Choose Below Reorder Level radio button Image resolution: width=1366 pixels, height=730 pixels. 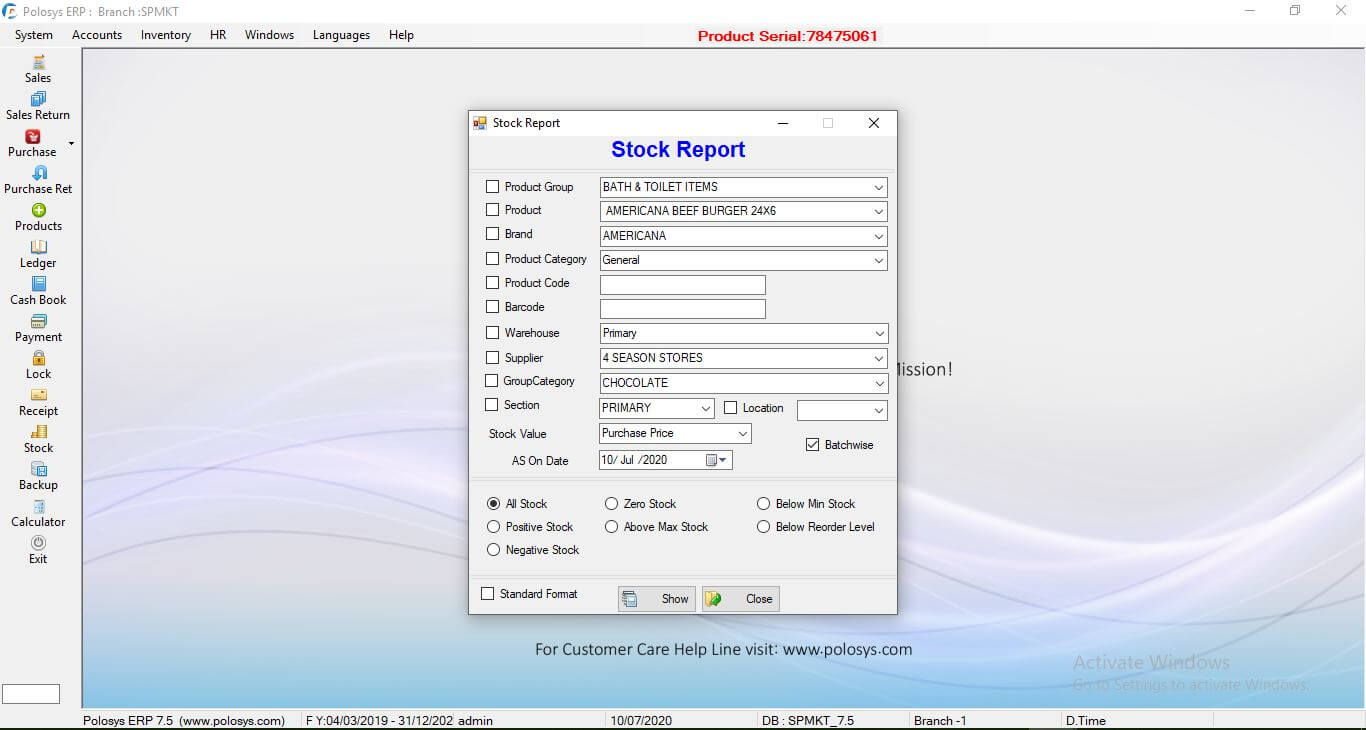(763, 527)
